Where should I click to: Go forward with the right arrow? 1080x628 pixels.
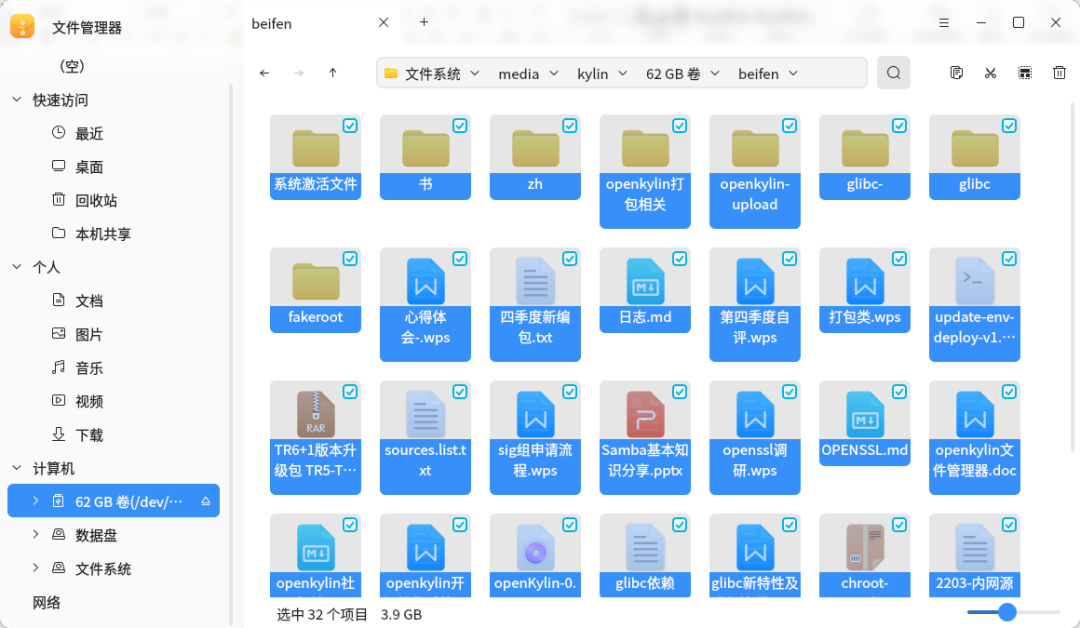tap(298, 73)
